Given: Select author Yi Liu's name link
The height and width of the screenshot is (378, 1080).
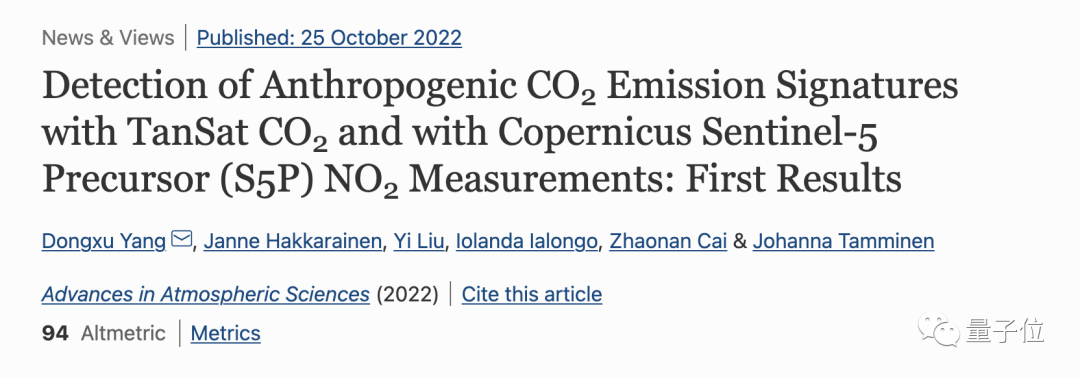Looking at the screenshot, I should (419, 241).
